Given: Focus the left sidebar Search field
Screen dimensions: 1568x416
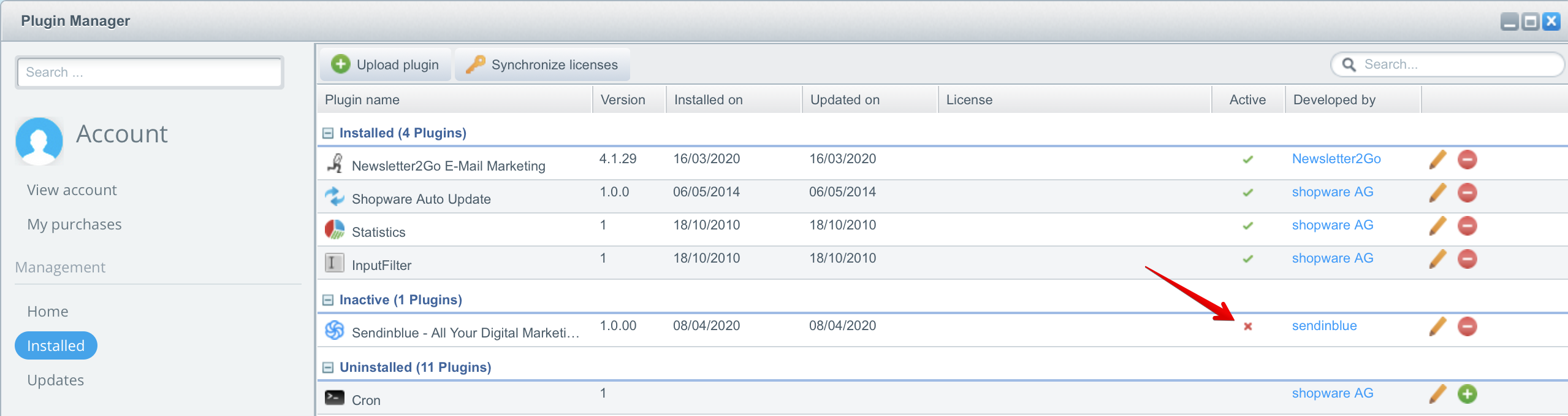Looking at the screenshot, I should point(150,72).
